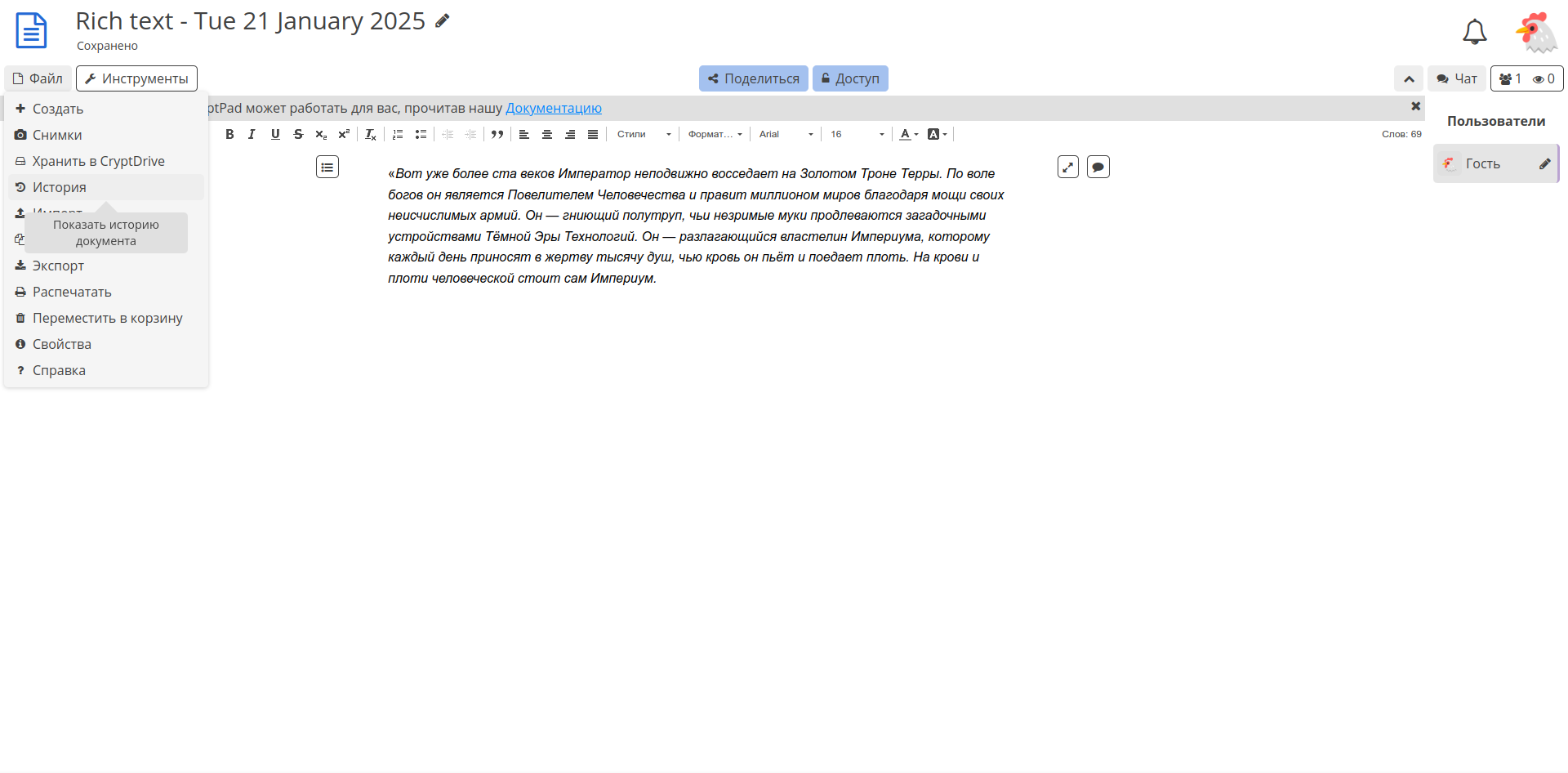Image resolution: width=1568 pixels, height=773 pixels.
Task: Open История from the file menu
Action: tap(106, 187)
